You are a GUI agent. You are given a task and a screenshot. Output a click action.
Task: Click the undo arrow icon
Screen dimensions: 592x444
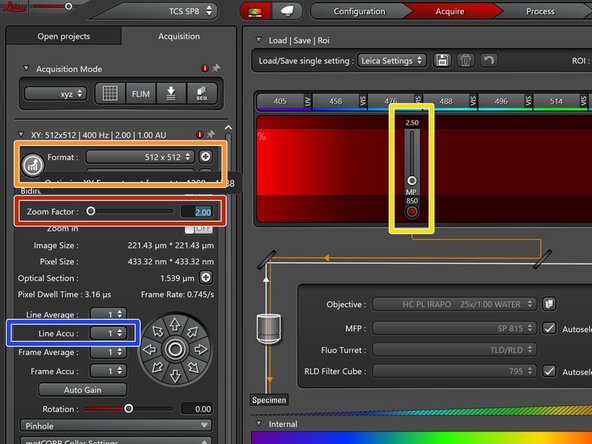[x=489, y=60]
